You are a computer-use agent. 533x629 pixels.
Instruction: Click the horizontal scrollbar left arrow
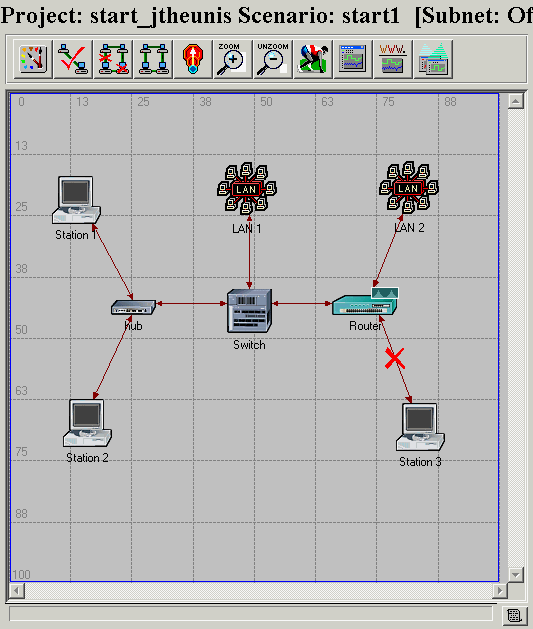[x=17, y=590]
